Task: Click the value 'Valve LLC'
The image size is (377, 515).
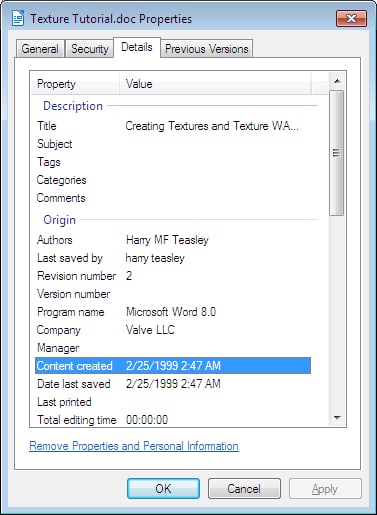Action: pyautogui.click(x=150, y=330)
